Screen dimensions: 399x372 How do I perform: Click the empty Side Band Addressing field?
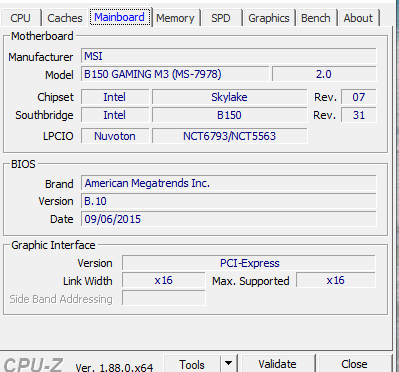click(x=164, y=298)
